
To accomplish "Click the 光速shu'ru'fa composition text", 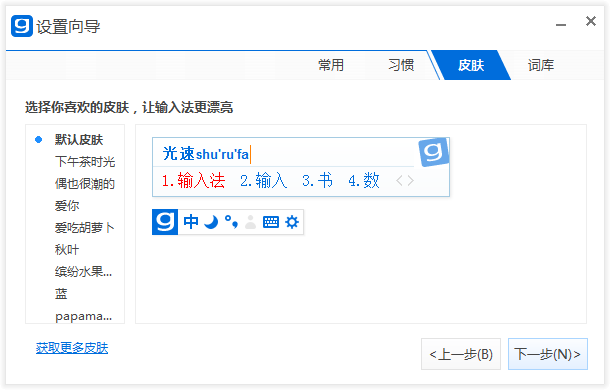I will (x=205, y=153).
